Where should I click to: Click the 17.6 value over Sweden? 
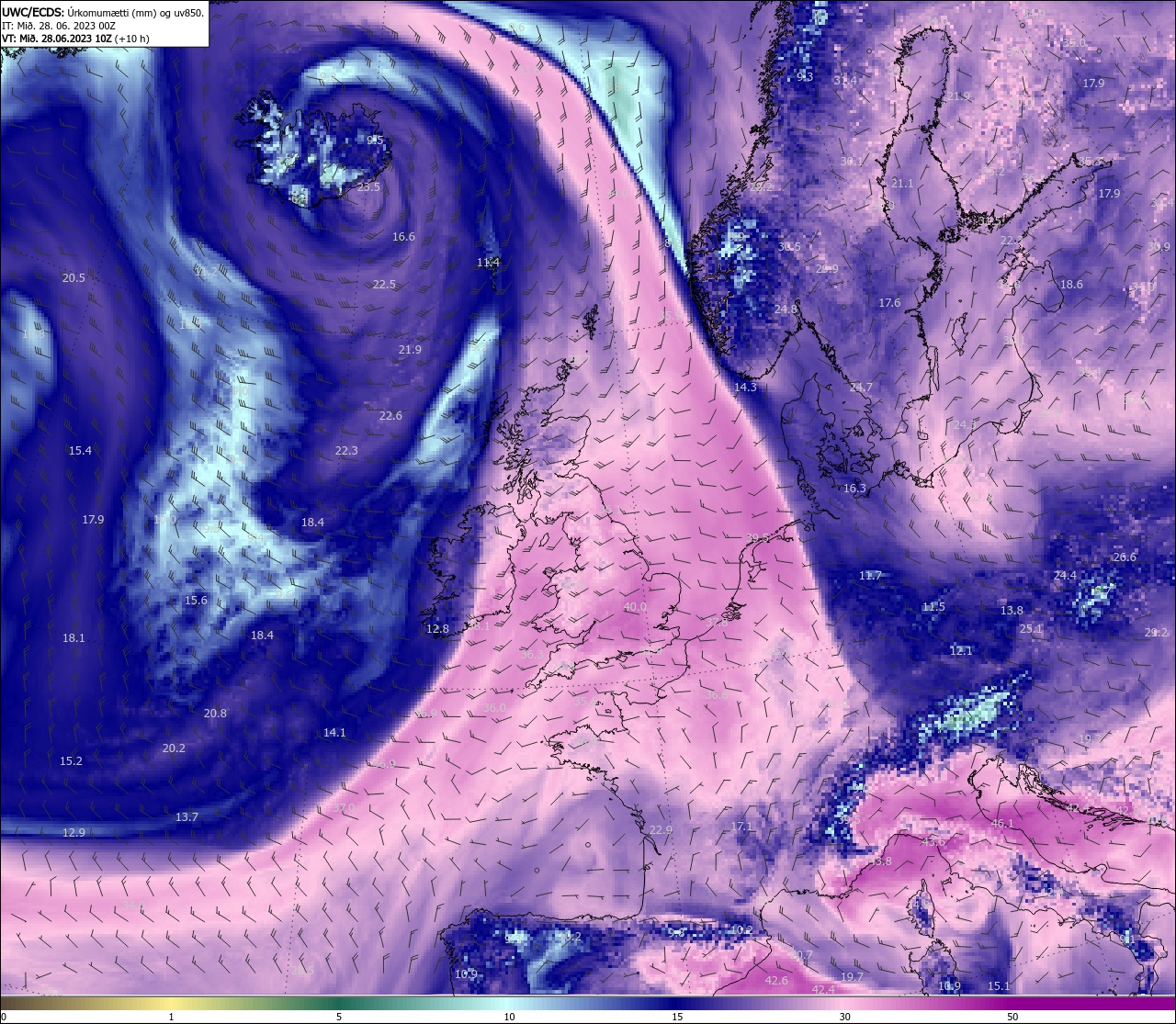coord(889,303)
